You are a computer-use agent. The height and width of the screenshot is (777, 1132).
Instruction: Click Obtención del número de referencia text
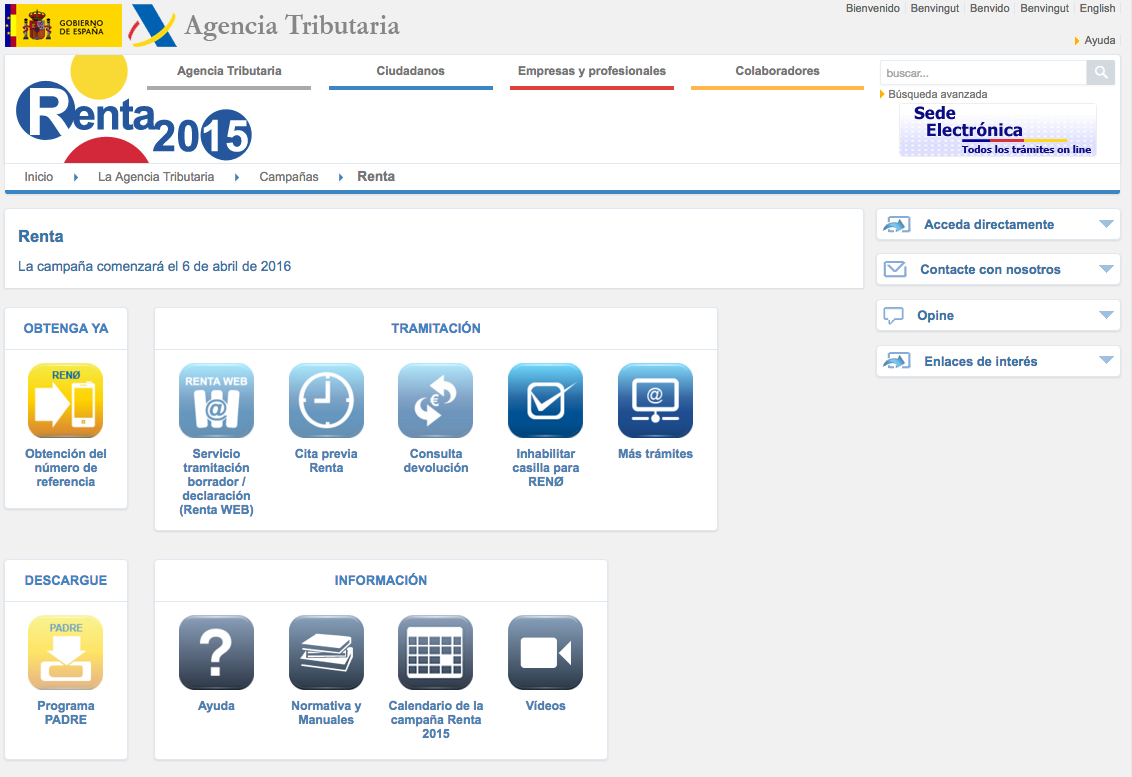pyautogui.click(x=66, y=468)
